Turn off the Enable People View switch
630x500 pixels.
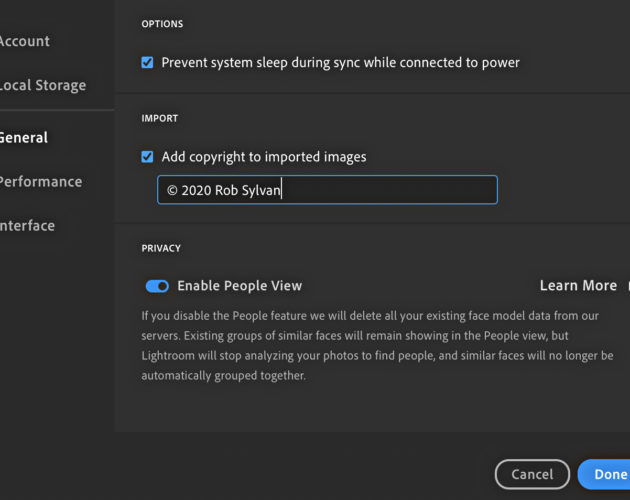[x=157, y=286]
